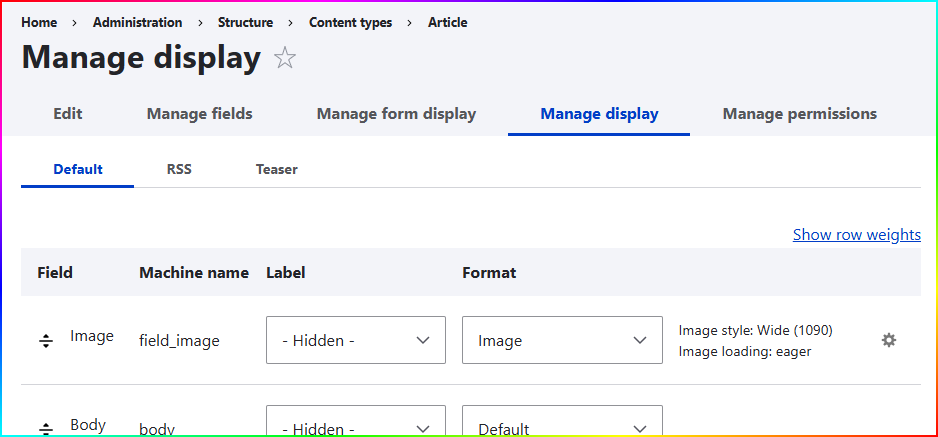
Task: Select the Teaser view mode tab
Action: tap(276, 169)
